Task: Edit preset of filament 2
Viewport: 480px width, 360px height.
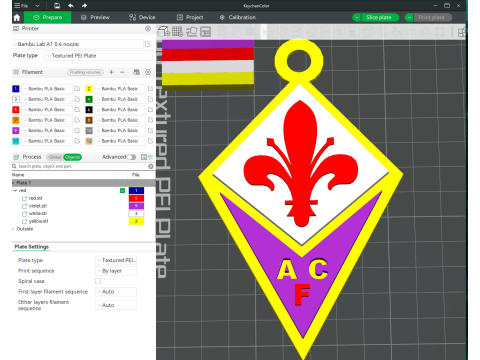Action: point(150,89)
